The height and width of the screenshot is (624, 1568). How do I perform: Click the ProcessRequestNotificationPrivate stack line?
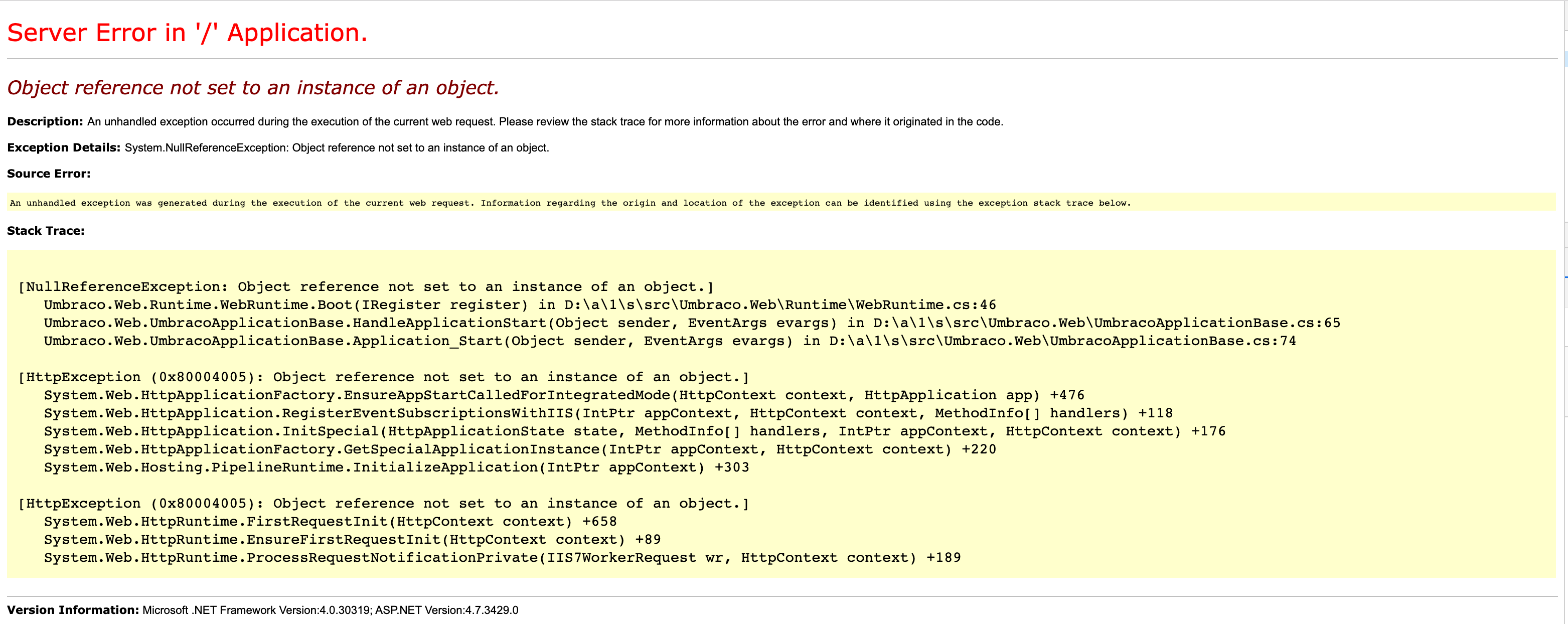(x=502, y=558)
